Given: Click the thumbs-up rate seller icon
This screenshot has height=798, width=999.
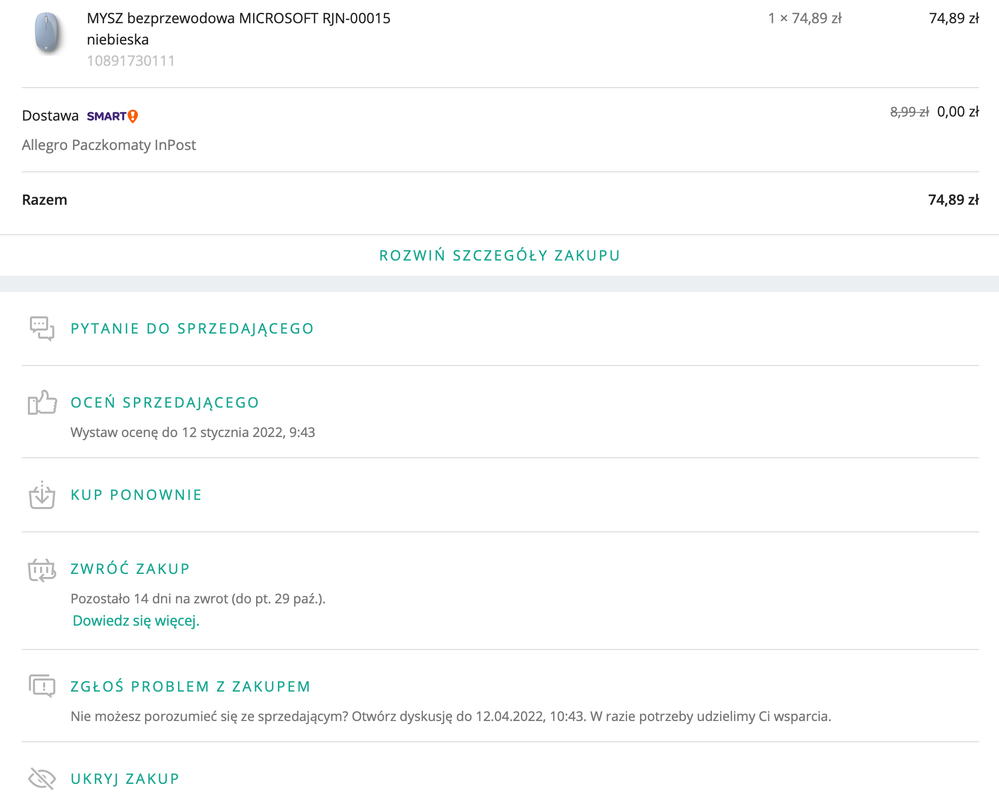Looking at the screenshot, I should click(x=42, y=402).
